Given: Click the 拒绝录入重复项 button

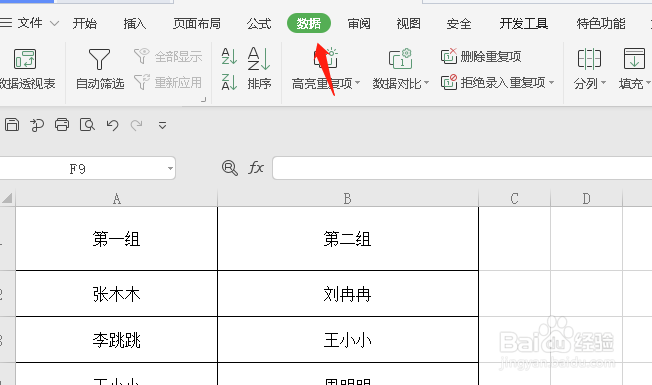Looking at the screenshot, I should [493, 82].
